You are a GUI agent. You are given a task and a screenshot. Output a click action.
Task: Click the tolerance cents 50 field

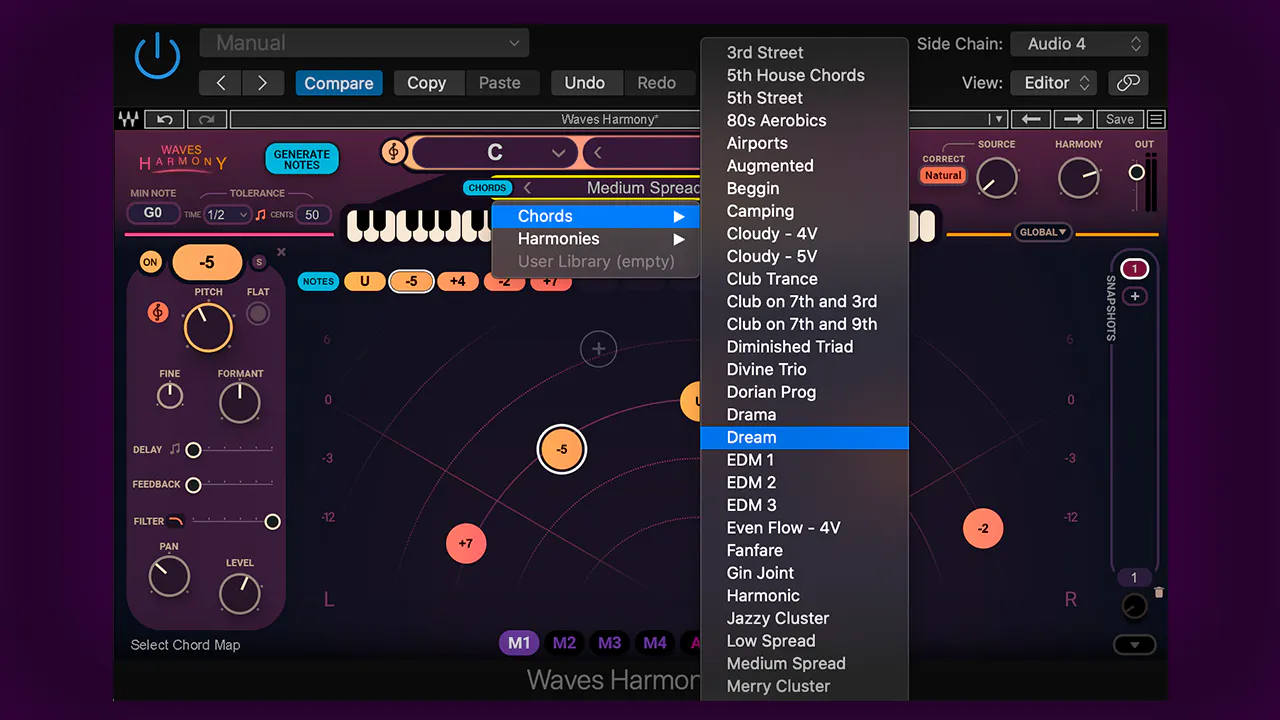(312, 214)
